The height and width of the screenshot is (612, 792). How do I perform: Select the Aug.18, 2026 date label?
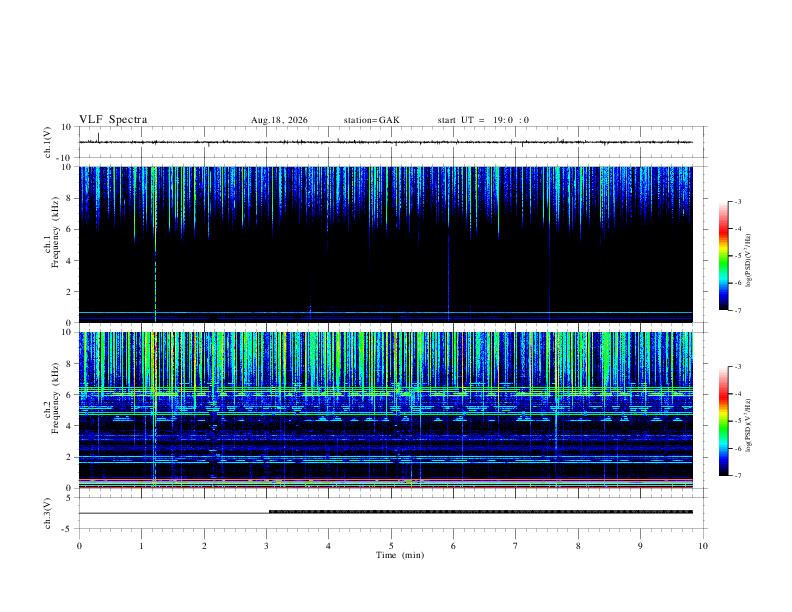(x=279, y=120)
